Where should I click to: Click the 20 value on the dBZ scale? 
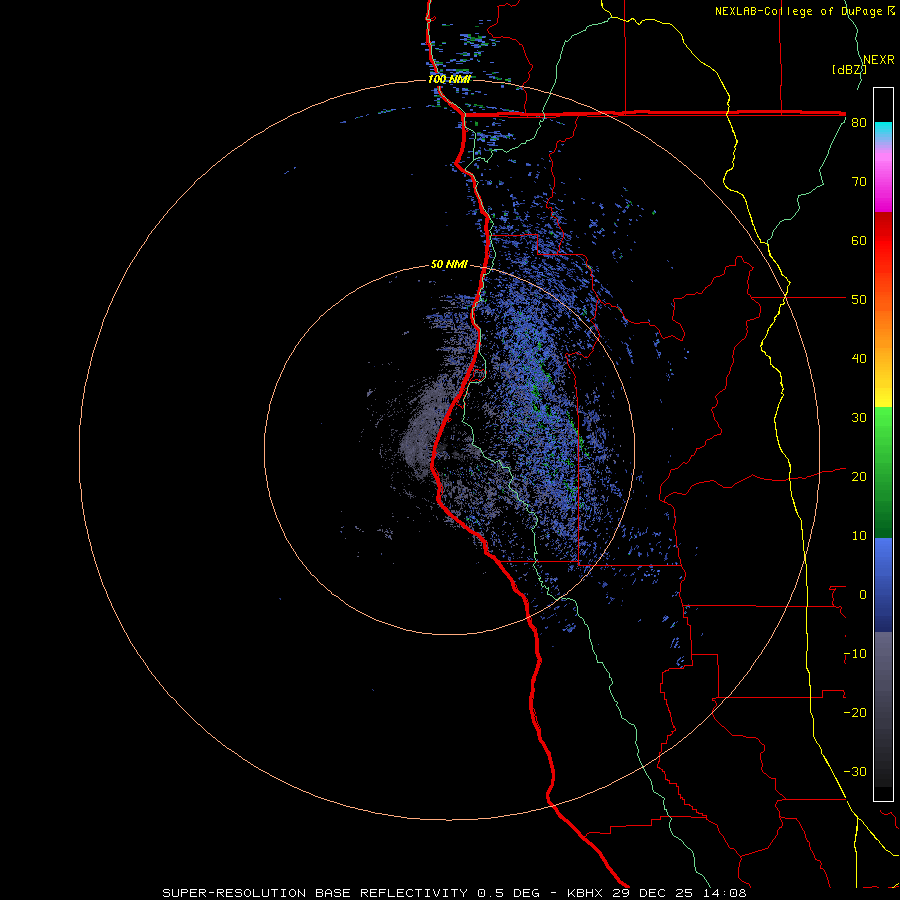[859, 476]
